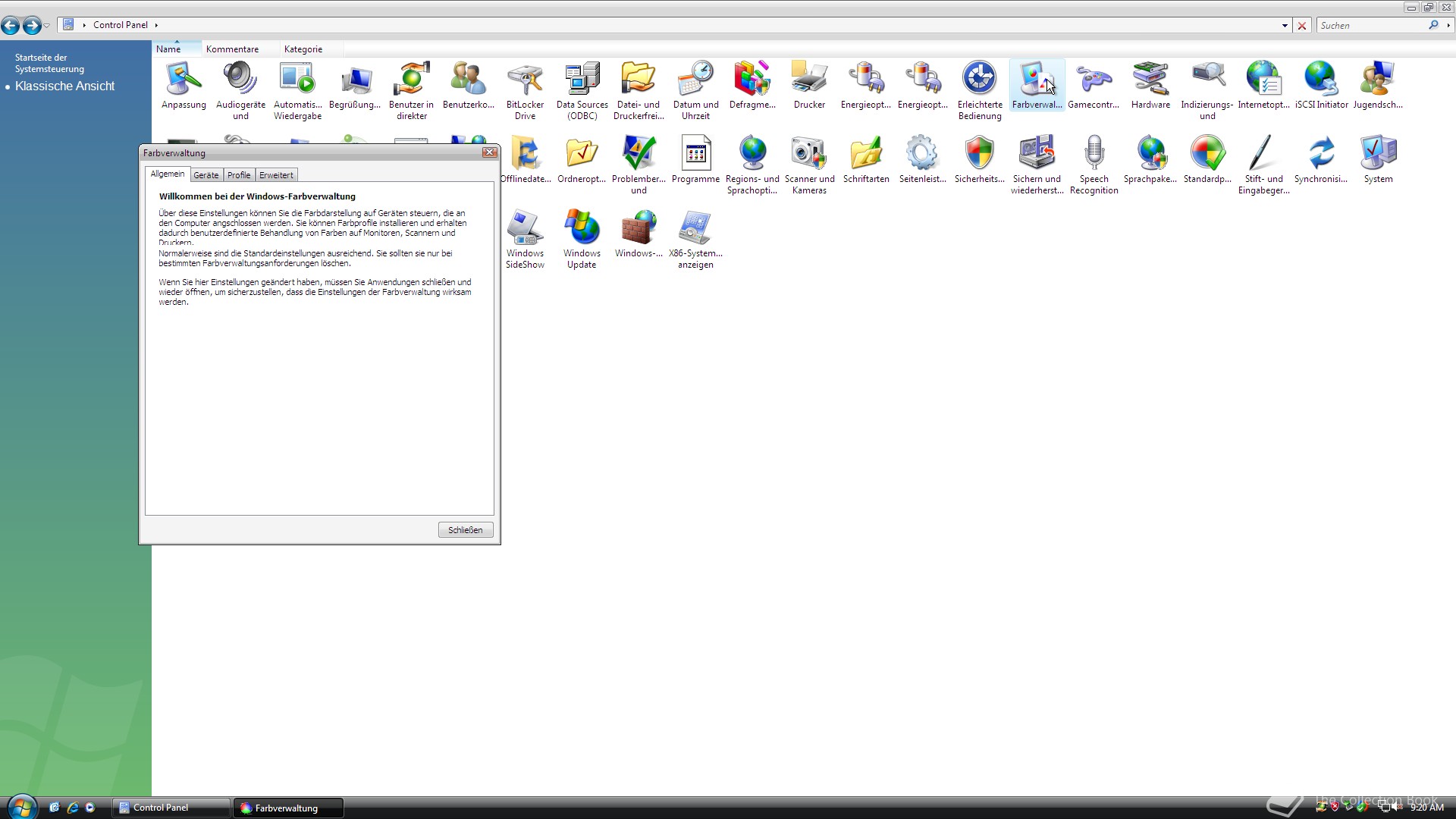Open Datum und Uhrzeit icon
The image size is (1456, 819).
pyautogui.click(x=695, y=90)
